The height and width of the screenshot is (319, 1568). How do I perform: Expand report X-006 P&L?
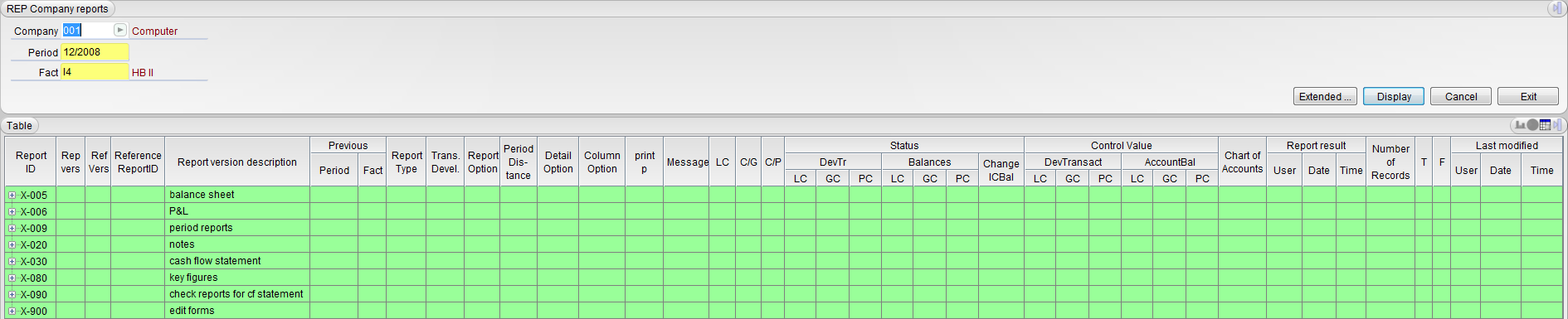pos(12,212)
